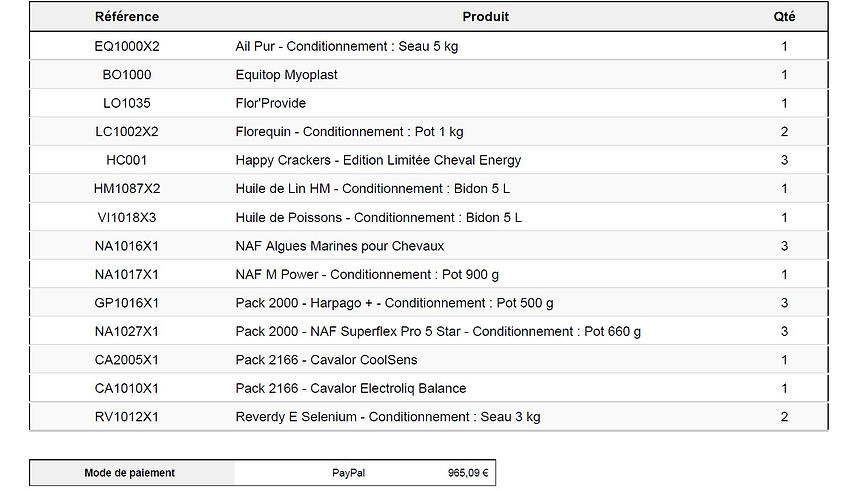Click the Flor'Provide product name
856x491 pixels.
[x=270, y=103]
